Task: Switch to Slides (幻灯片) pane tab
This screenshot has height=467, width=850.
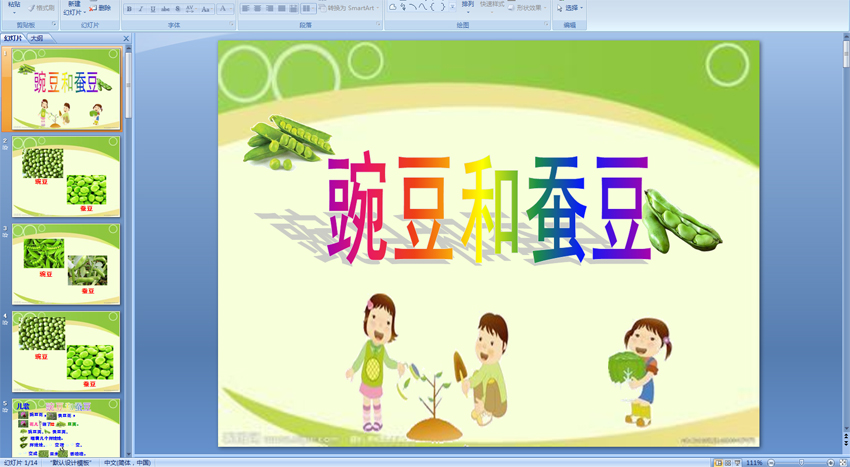Action: (13, 39)
